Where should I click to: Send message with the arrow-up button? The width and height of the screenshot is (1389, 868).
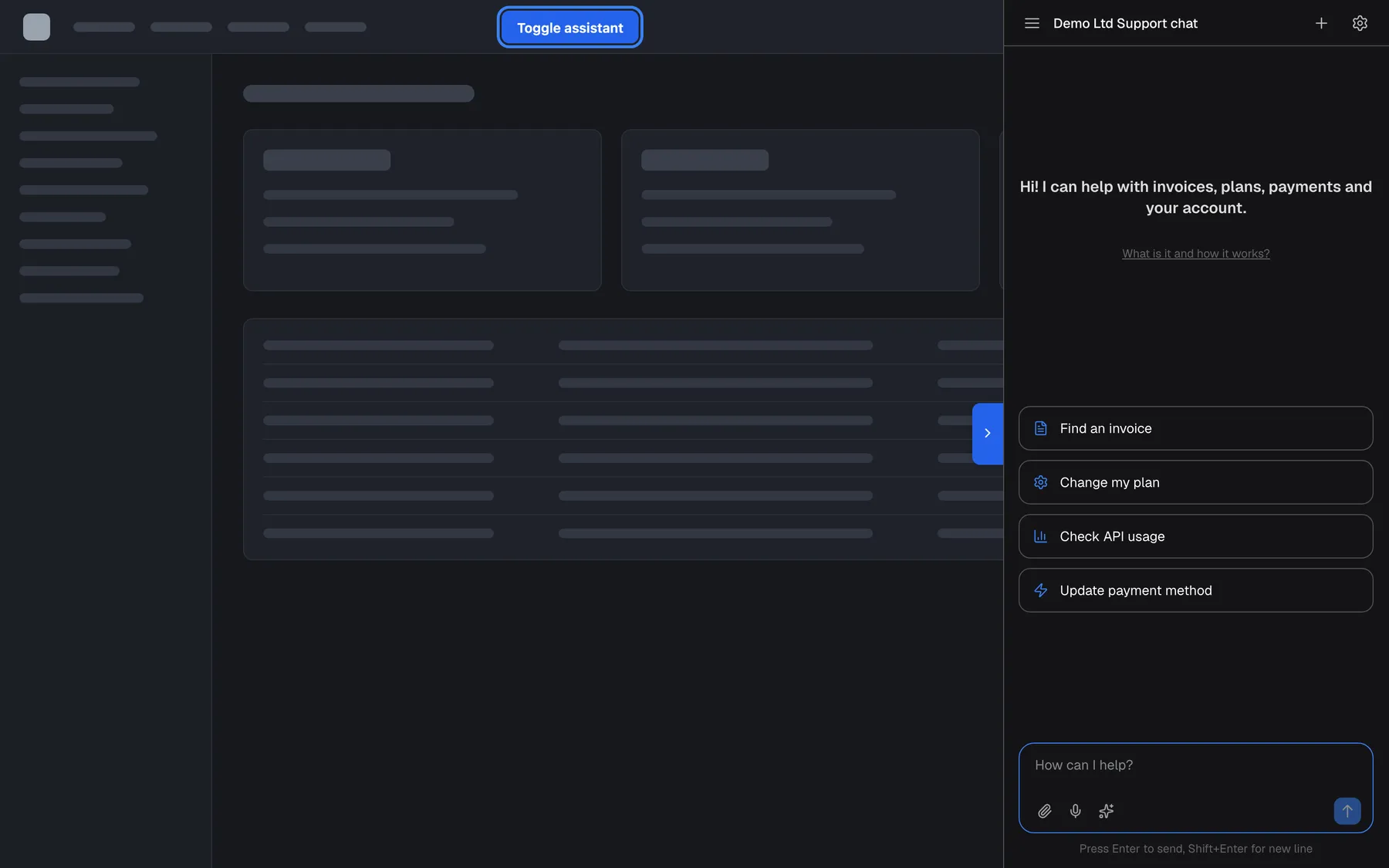pos(1347,811)
